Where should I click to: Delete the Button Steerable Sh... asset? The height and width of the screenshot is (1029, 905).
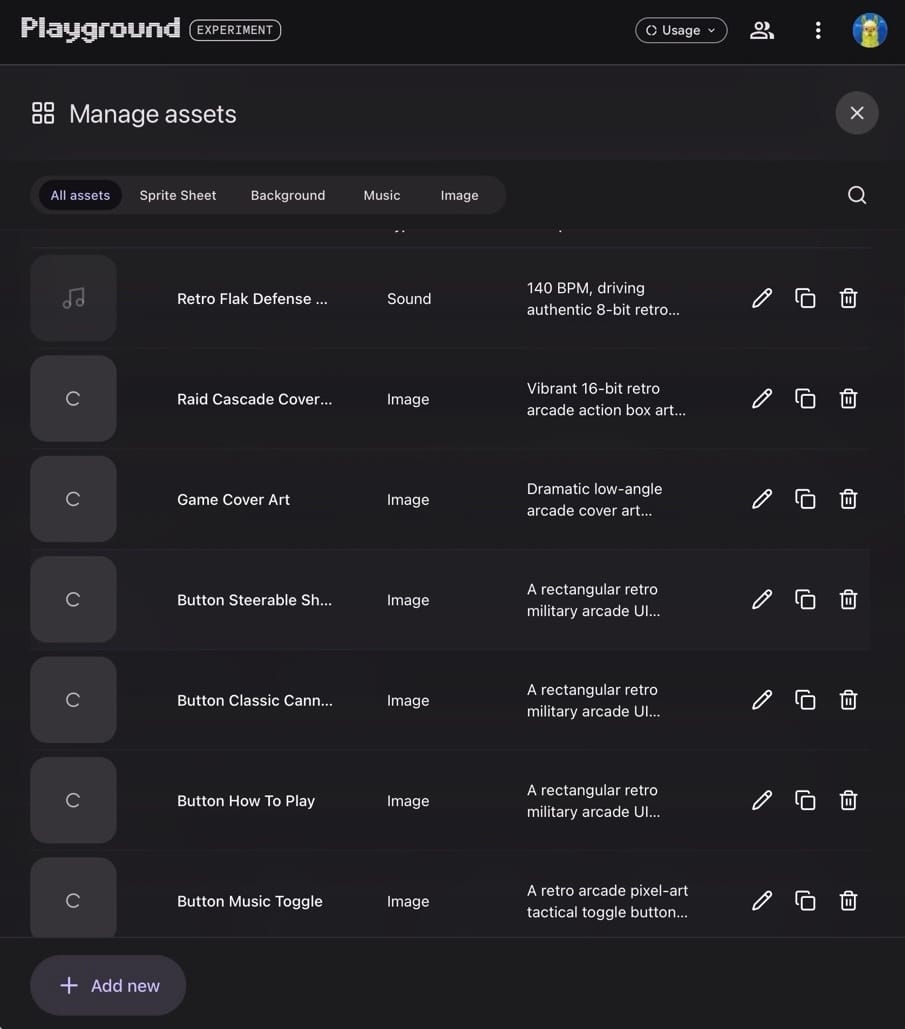coord(849,599)
